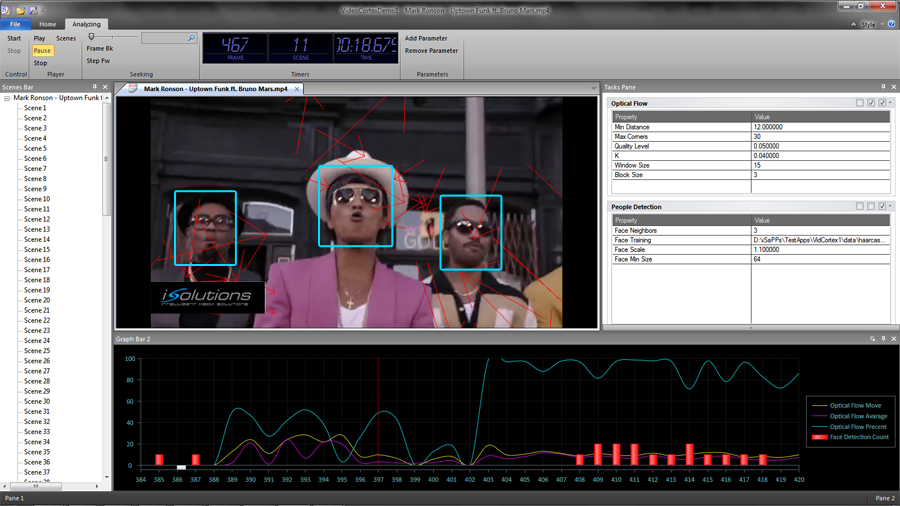The image size is (900, 506).
Task: Click the SCENE timer display
Action: [301, 48]
